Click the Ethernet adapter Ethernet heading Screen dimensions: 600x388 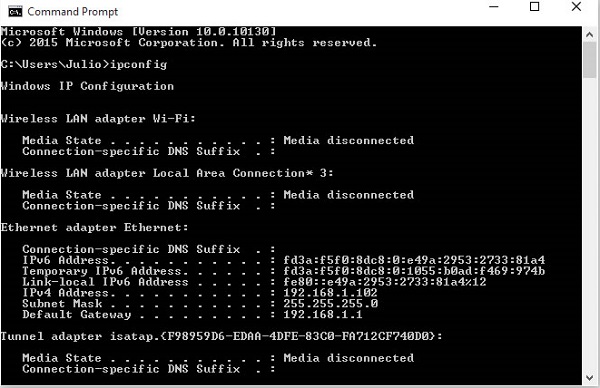coord(95,228)
